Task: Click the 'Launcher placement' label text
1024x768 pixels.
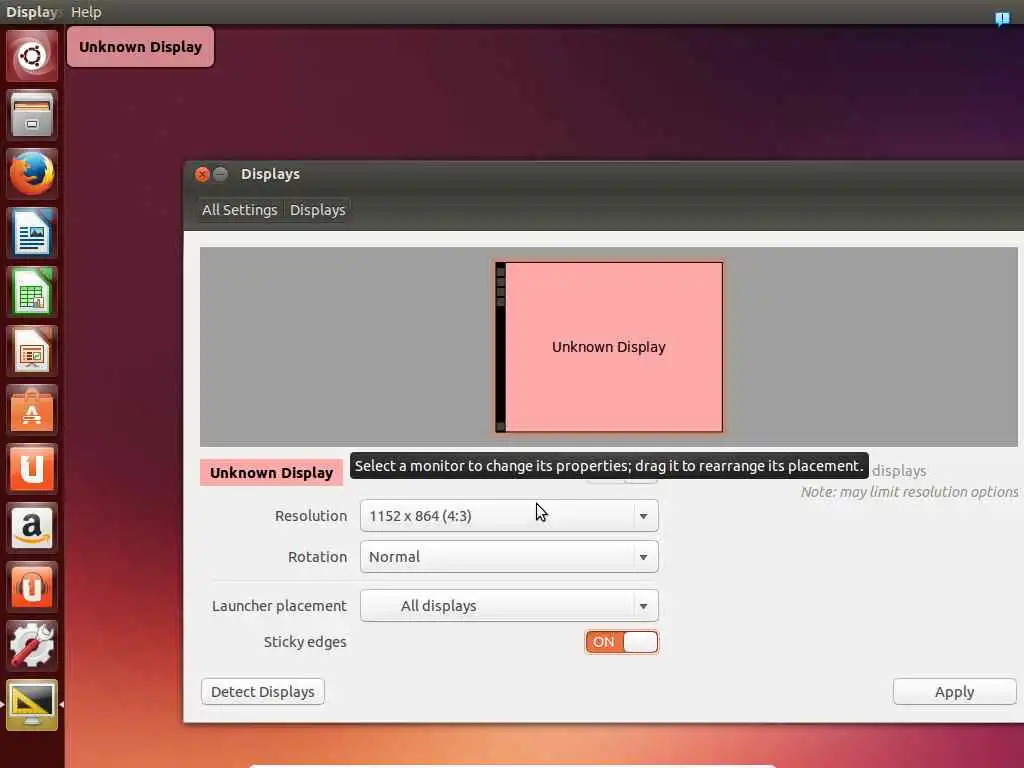Action: point(279,606)
